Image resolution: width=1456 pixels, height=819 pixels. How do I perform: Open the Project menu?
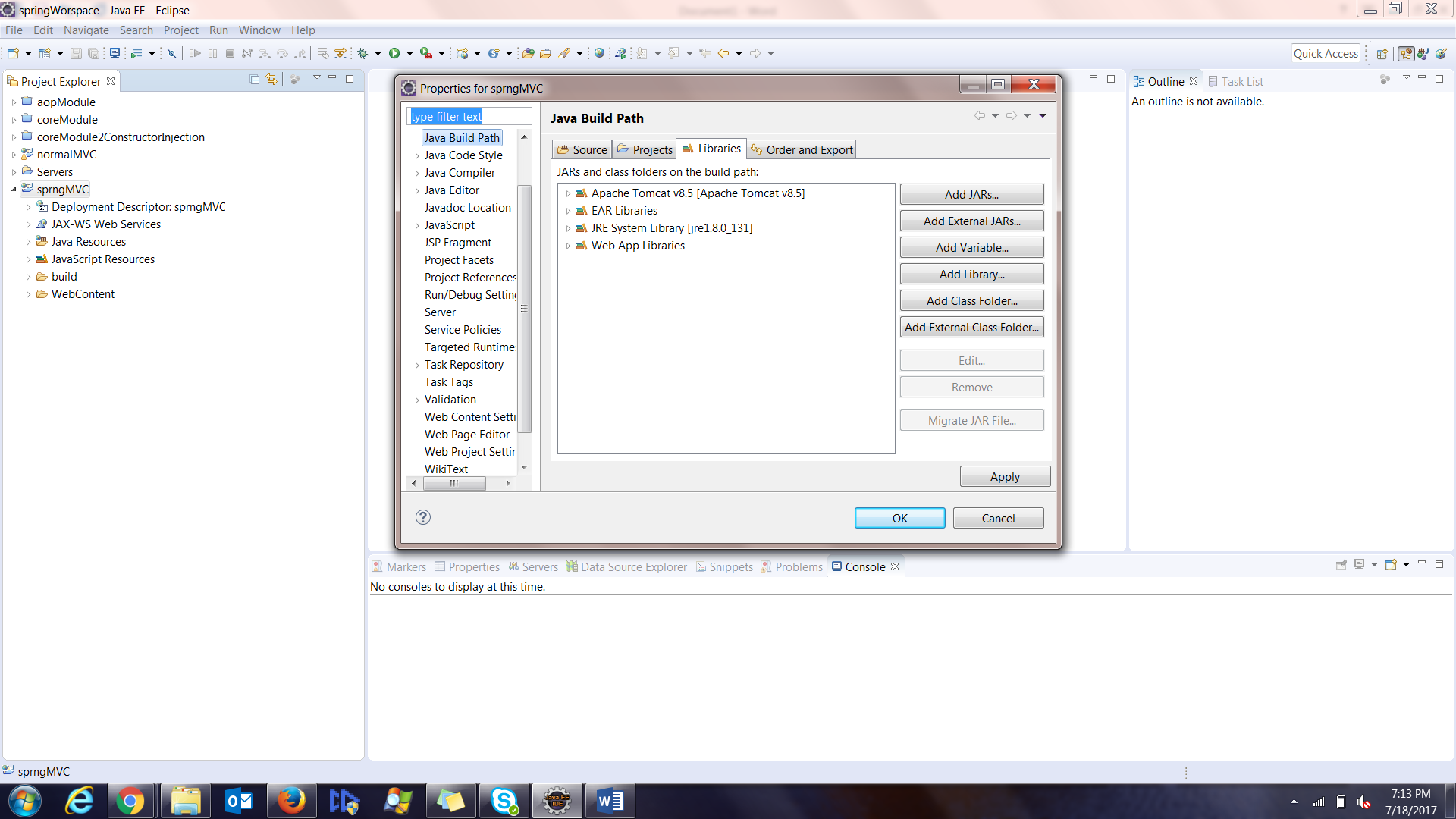(x=180, y=30)
